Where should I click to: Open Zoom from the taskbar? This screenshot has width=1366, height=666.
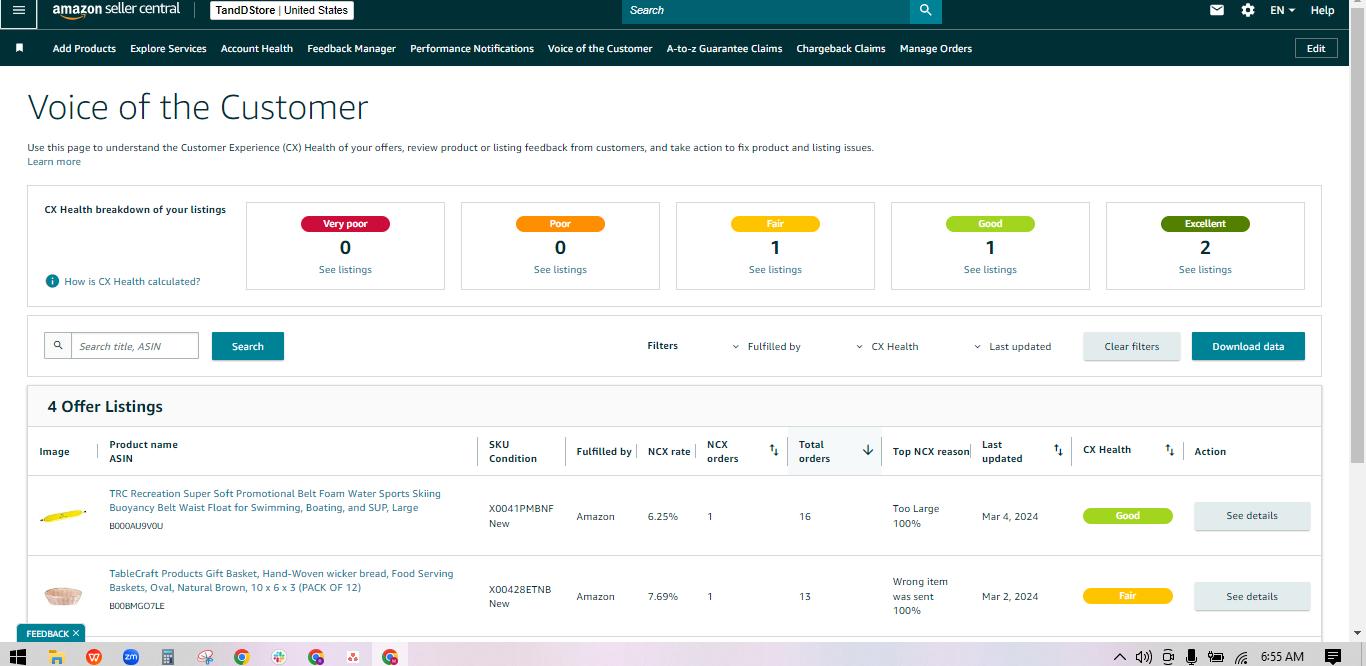coord(130,657)
